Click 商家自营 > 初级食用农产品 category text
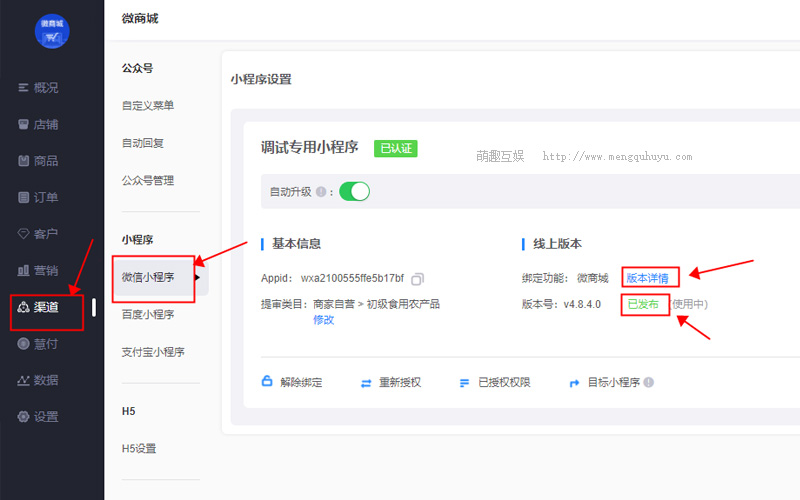This screenshot has height=500, width=800. [x=377, y=304]
